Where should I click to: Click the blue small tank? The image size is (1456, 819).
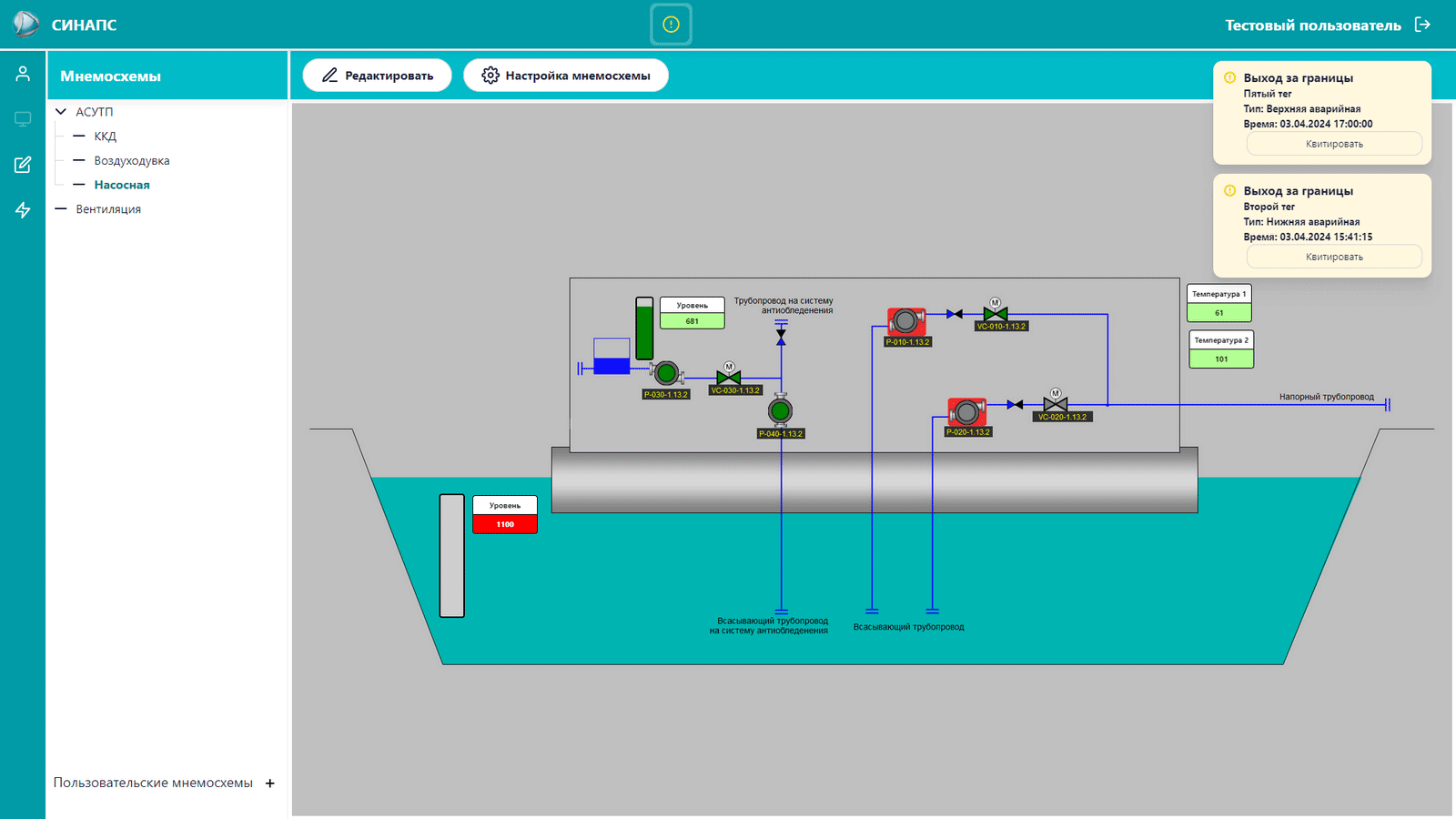(612, 357)
